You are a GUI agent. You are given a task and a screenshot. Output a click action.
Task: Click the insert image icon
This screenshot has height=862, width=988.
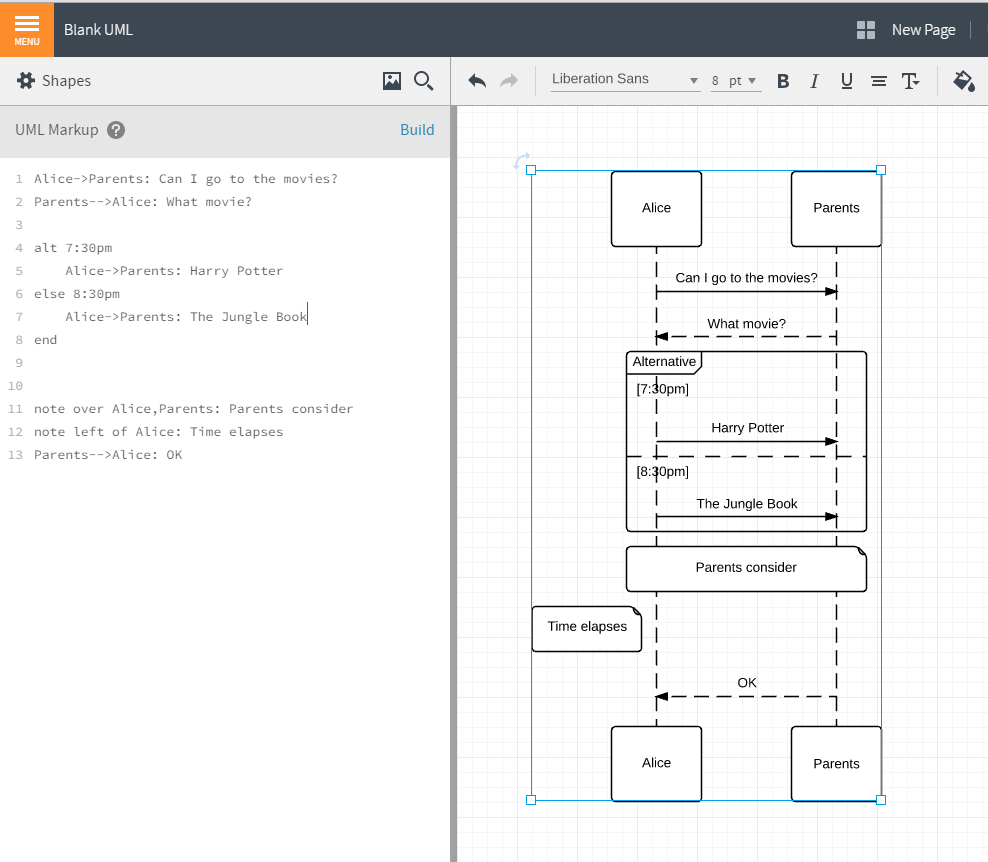coord(392,81)
